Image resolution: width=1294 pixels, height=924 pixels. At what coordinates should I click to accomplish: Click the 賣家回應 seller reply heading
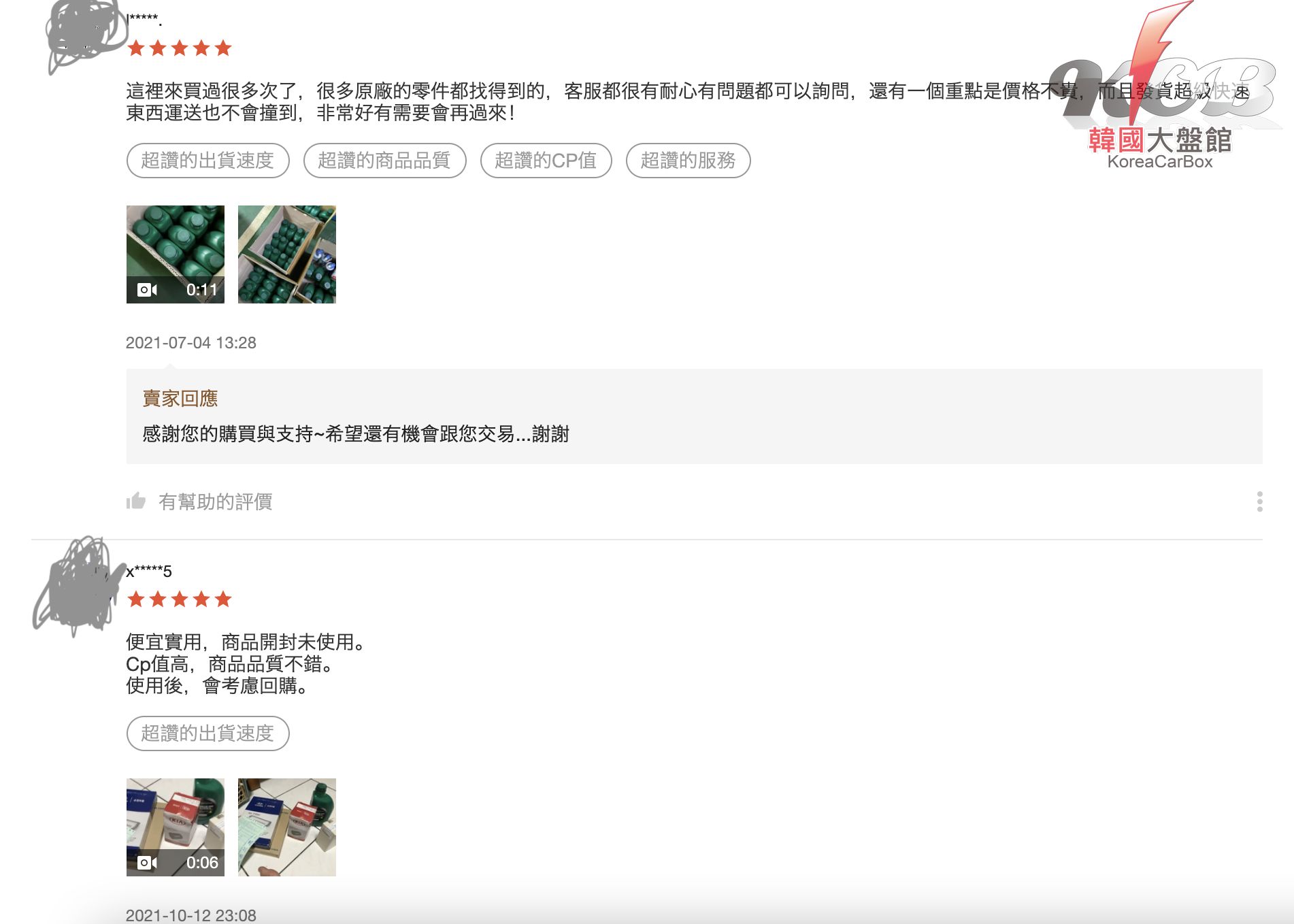[x=180, y=399]
